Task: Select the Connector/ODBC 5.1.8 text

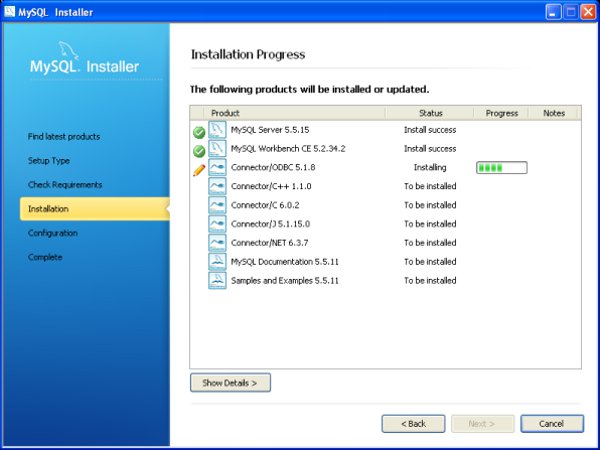Action: pos(273,167)
